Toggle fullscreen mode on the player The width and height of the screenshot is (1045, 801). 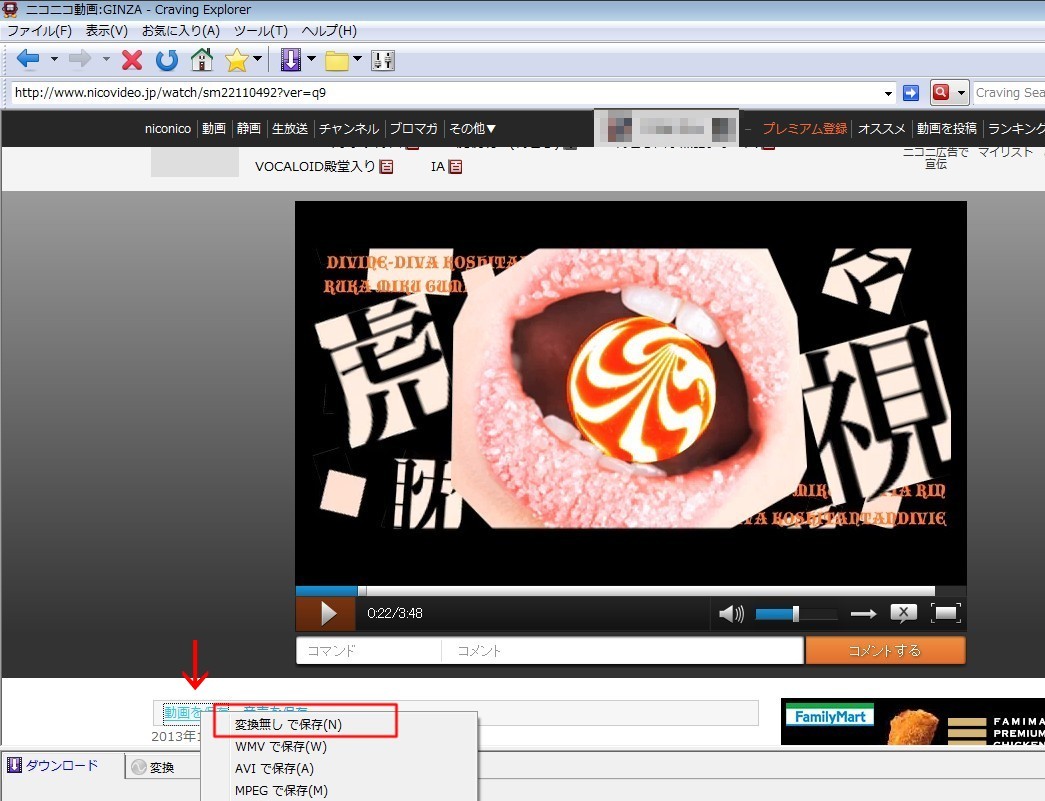tap(946, 614)
